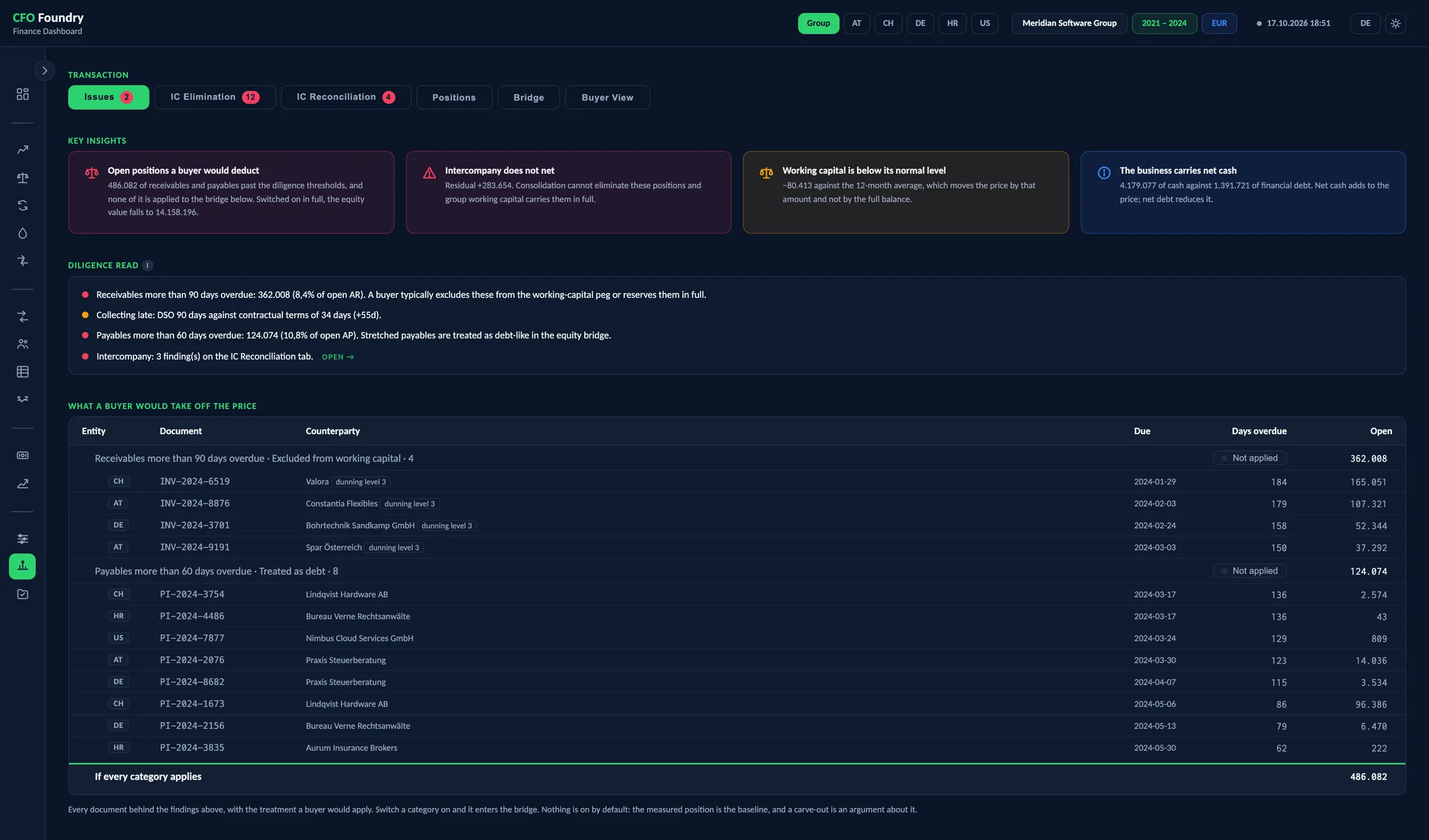Open the Bridge tab
This screenshot has width=1429, height=840.
529,98
